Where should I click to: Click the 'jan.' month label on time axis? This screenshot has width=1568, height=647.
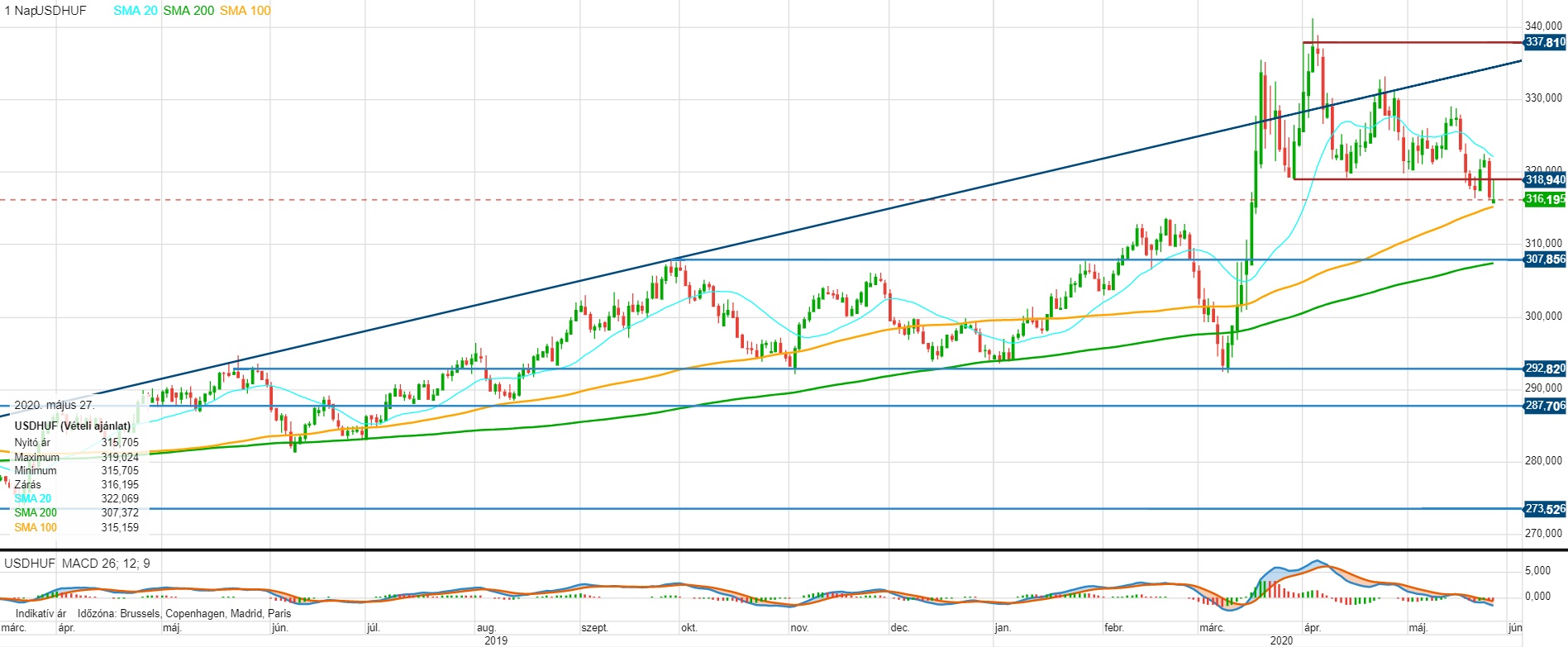point(1003,628)
